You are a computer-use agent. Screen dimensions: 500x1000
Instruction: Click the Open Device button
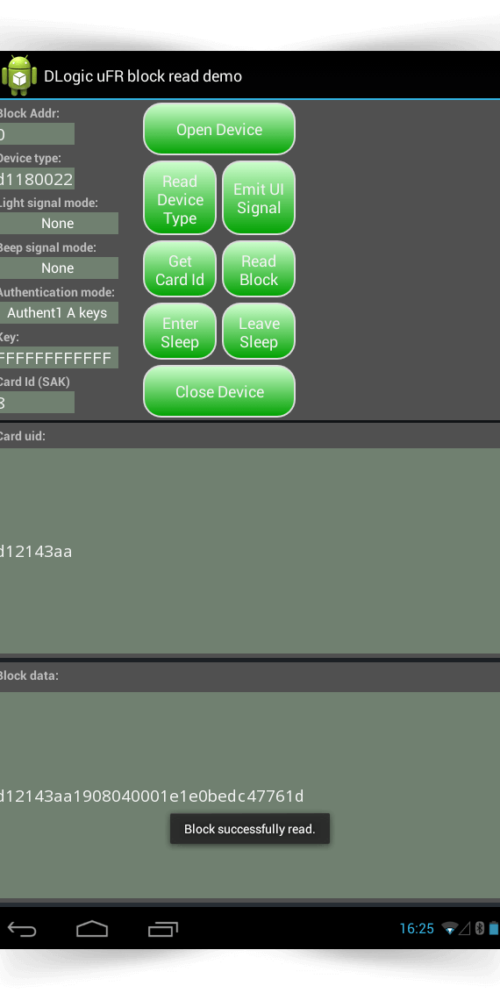[219, 129]
